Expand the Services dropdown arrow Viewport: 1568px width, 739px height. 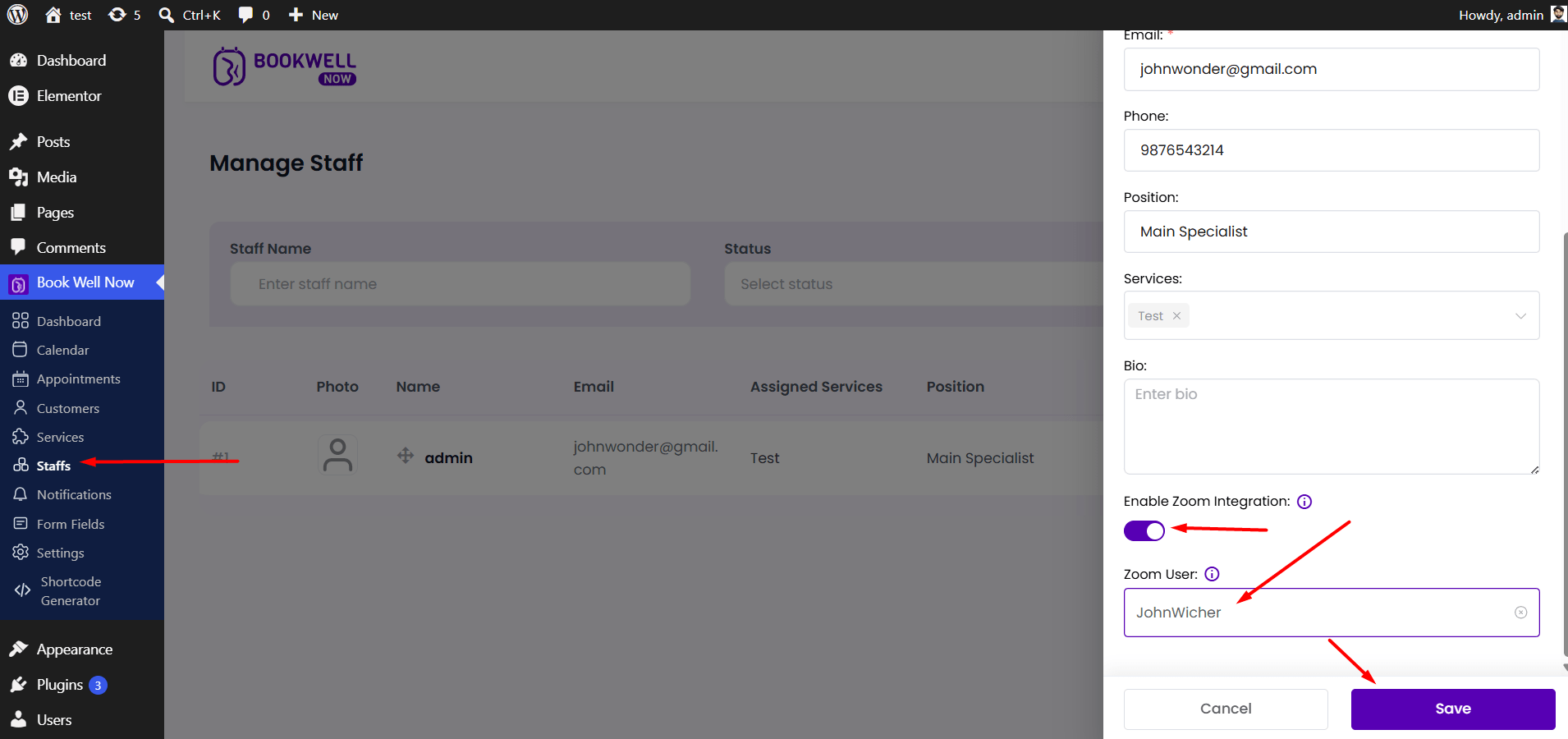point(1520,316)
